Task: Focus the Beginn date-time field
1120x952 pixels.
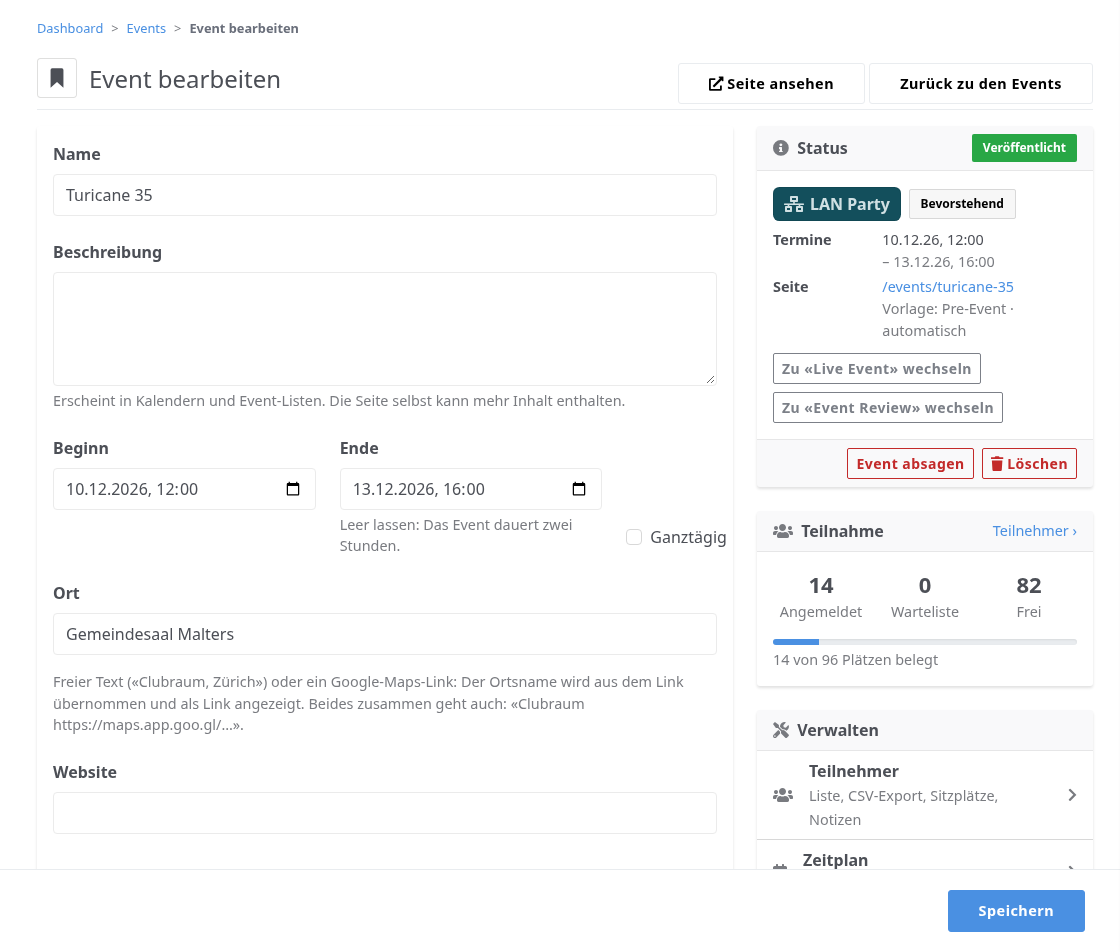Action: click(x=184, y=489)
